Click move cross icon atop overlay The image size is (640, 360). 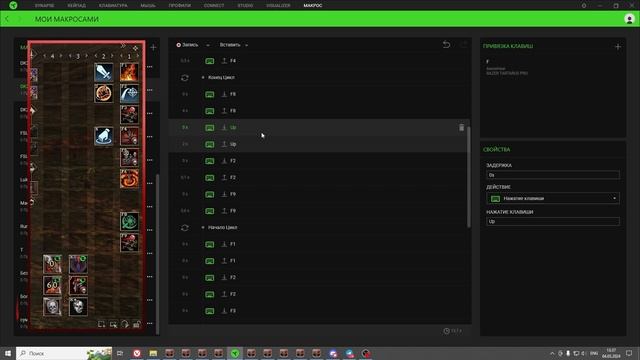pyautogui.click(x=135, y=48)
